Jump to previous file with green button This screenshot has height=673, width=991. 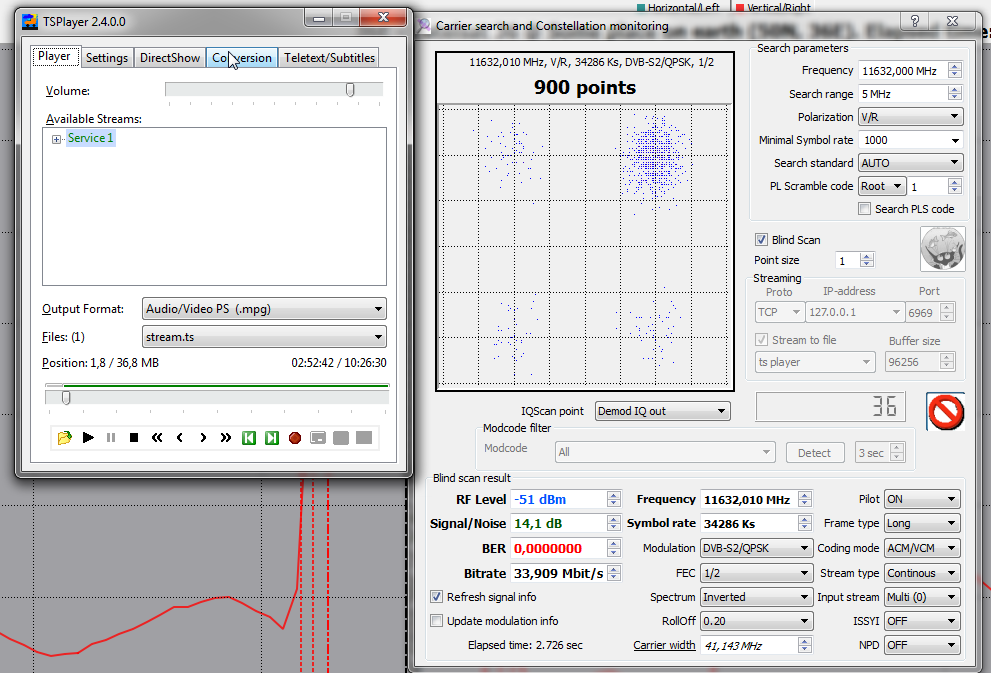(x=249, y=438)
